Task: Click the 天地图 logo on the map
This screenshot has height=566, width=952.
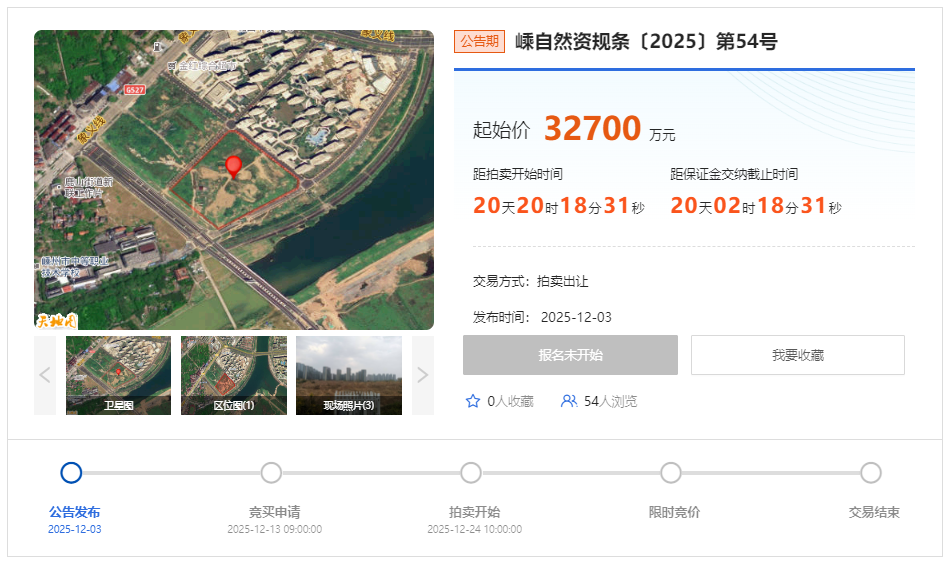Action: (x=56, y=320)
